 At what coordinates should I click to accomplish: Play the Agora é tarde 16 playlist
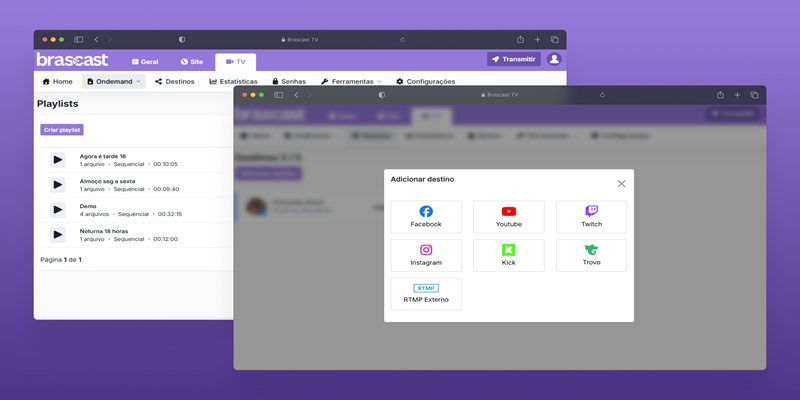tap(58, 160)
